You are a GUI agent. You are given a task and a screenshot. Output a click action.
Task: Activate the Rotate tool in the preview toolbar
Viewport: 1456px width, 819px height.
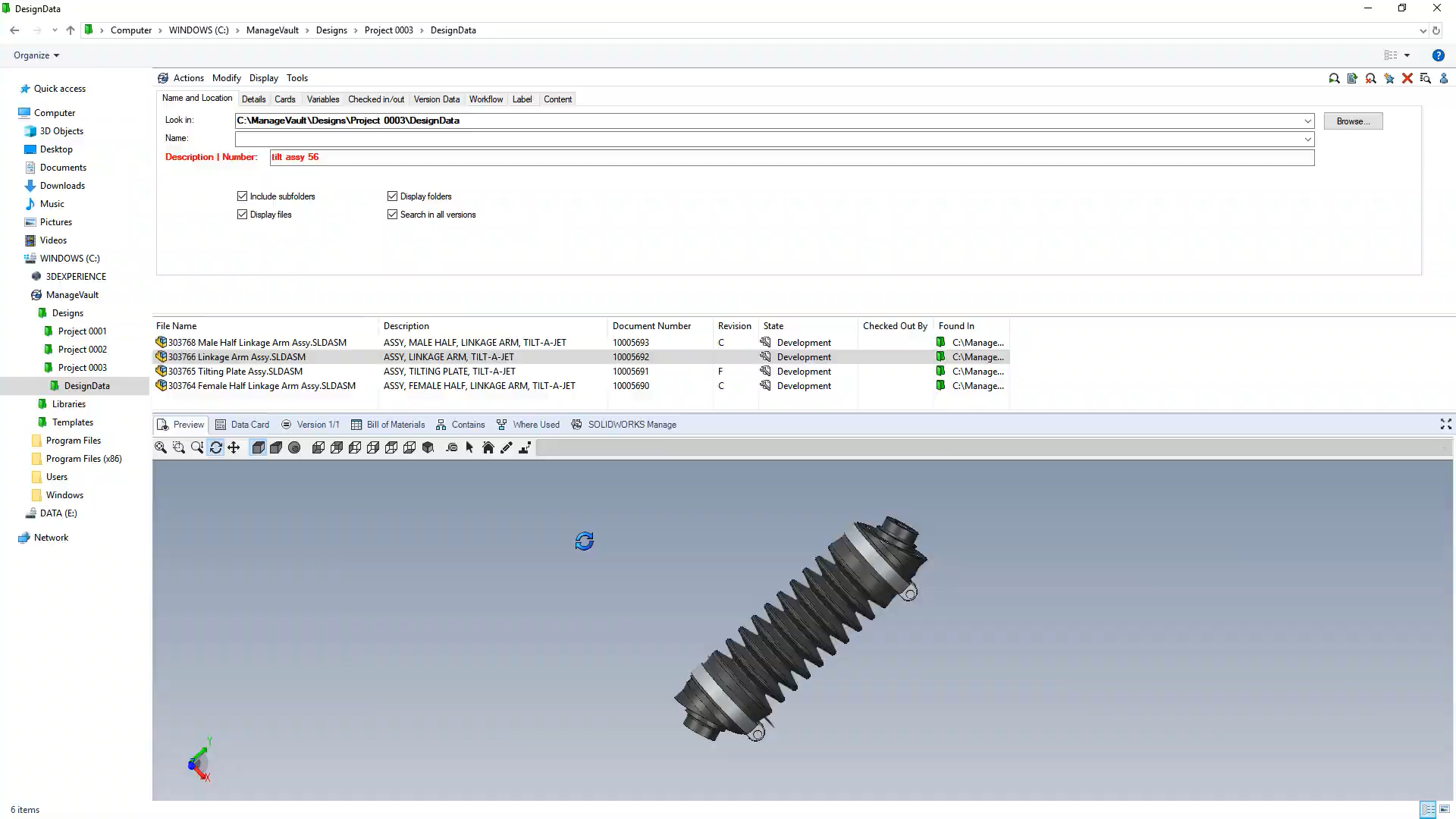point(215,447)
